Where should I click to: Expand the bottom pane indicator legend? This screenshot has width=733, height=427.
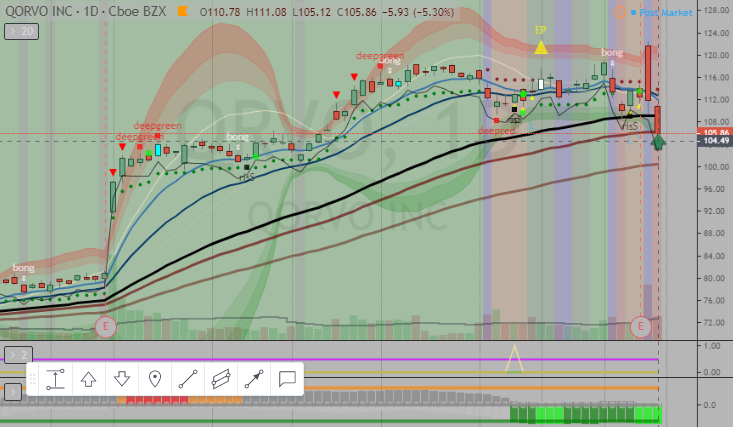(12, 391)
